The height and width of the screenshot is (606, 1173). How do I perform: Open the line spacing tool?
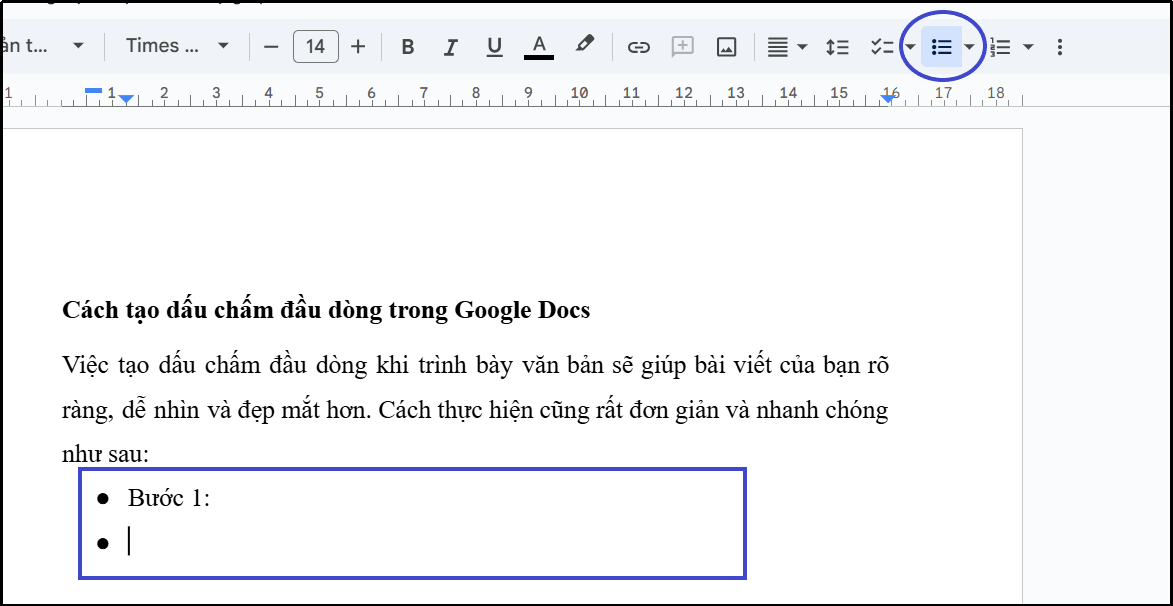pyautogui.click(x=837, y=45)
